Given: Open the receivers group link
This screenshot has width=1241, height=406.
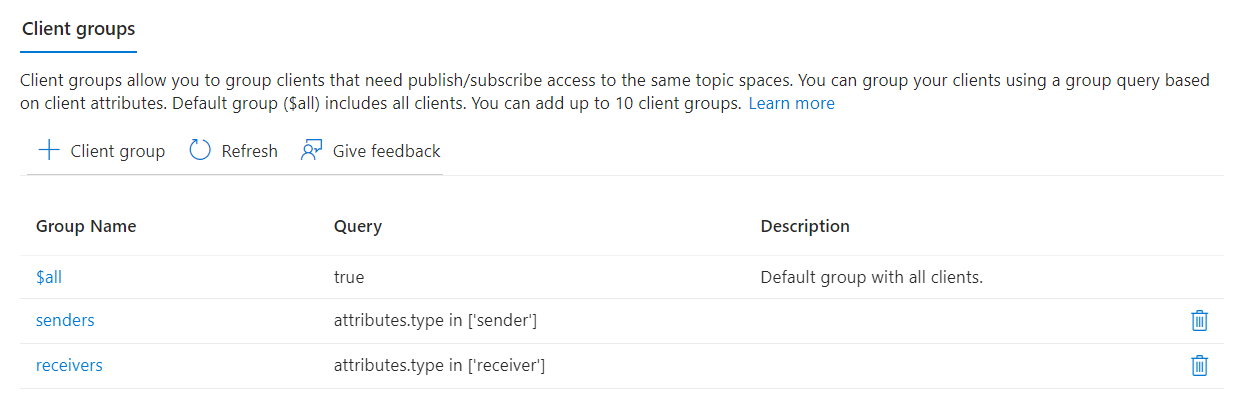Looking at the screenshot, I should point(69,366).
